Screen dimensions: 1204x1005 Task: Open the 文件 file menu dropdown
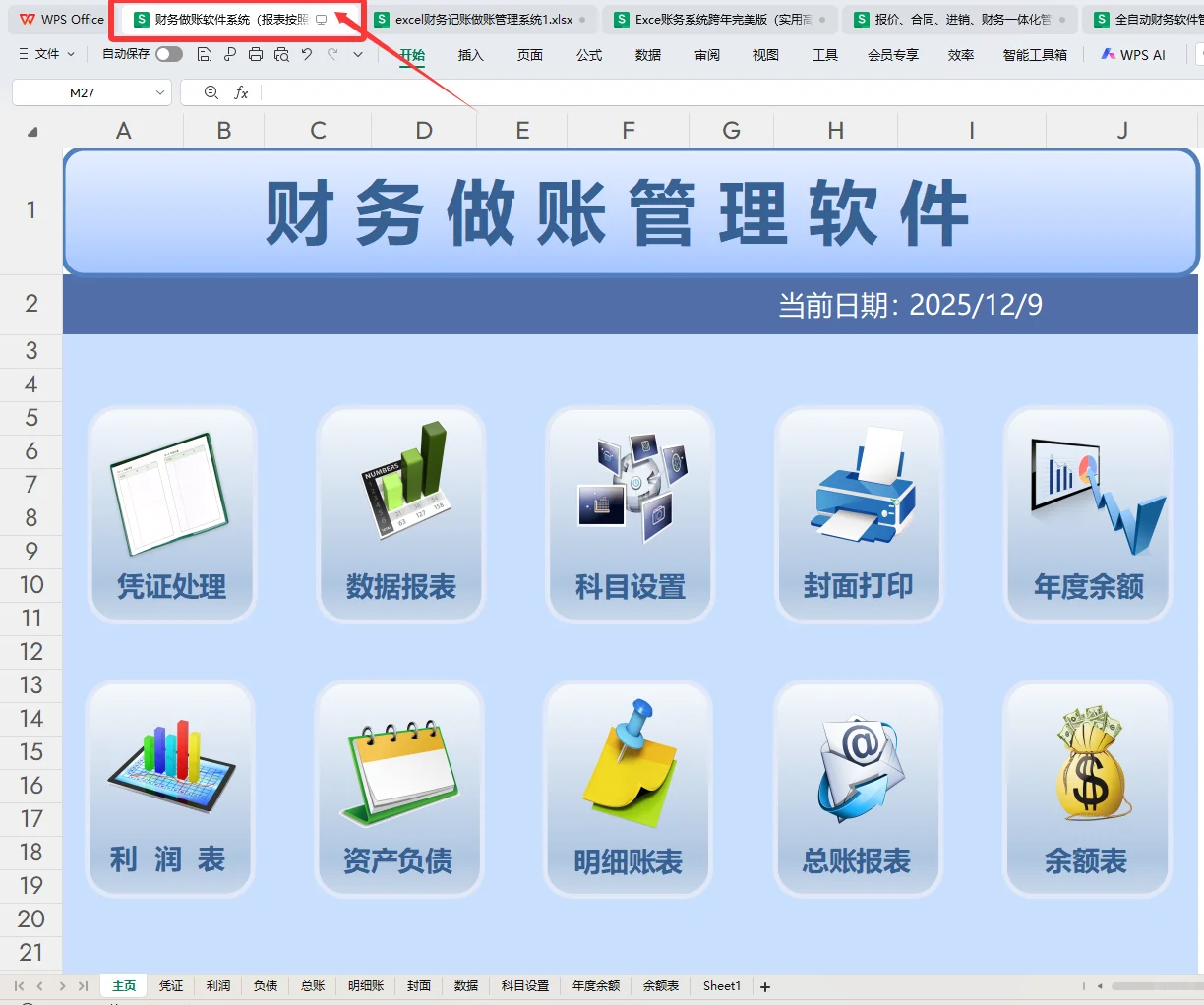pos(46,55)
